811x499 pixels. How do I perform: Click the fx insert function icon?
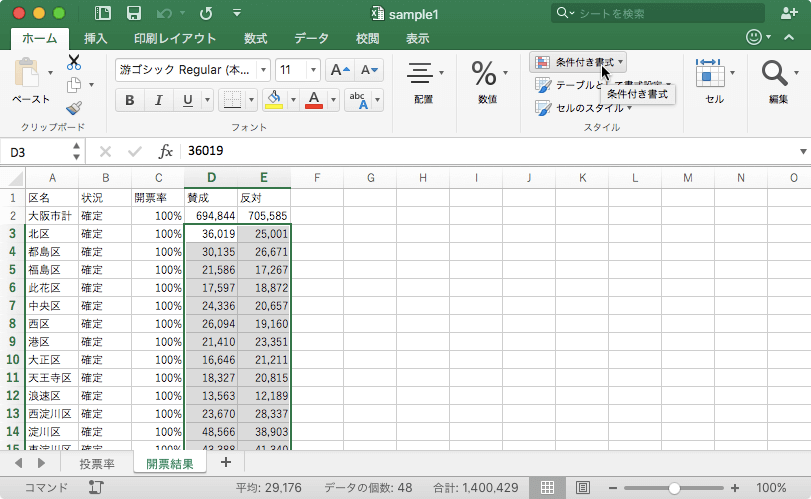[x=166, y=152]
